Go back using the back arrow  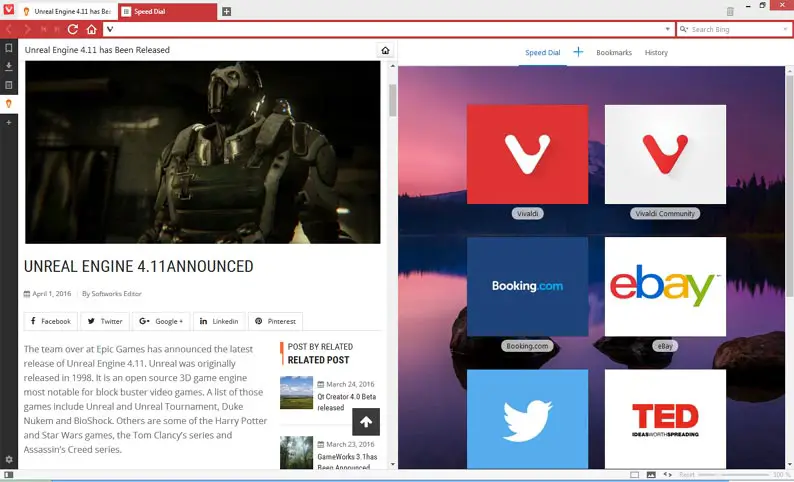pos(9,29)
